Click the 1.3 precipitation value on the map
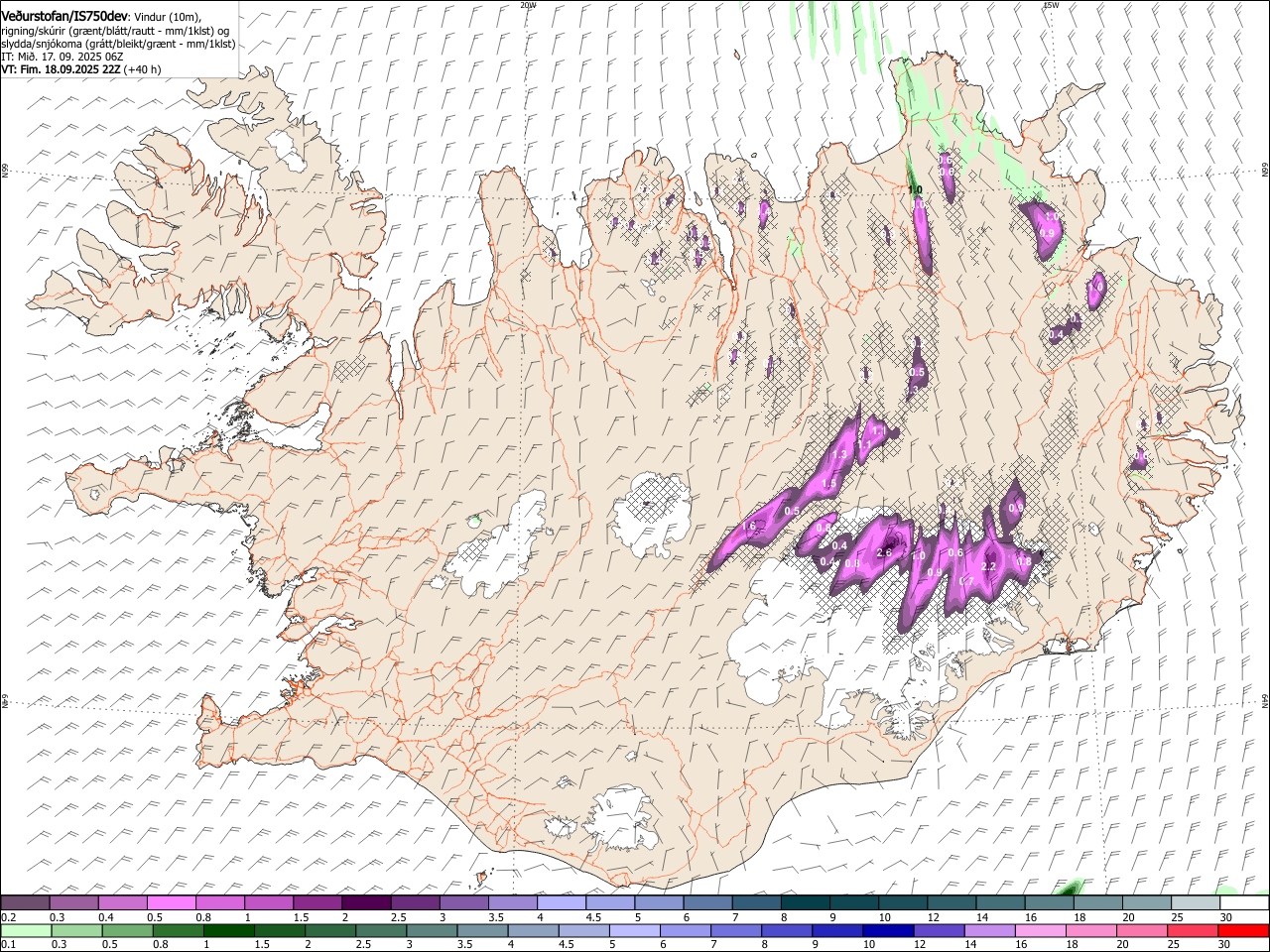The height and width of the screenshot is (952, 1270). point(839,455)
